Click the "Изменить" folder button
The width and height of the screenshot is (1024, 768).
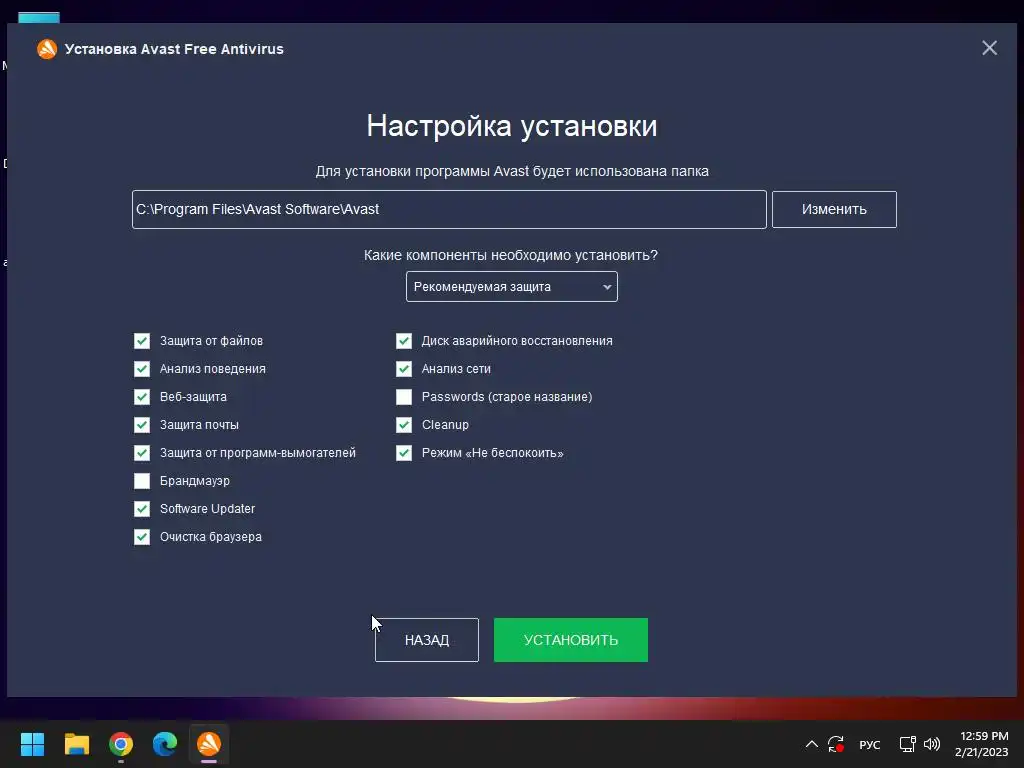pos(834,210)
